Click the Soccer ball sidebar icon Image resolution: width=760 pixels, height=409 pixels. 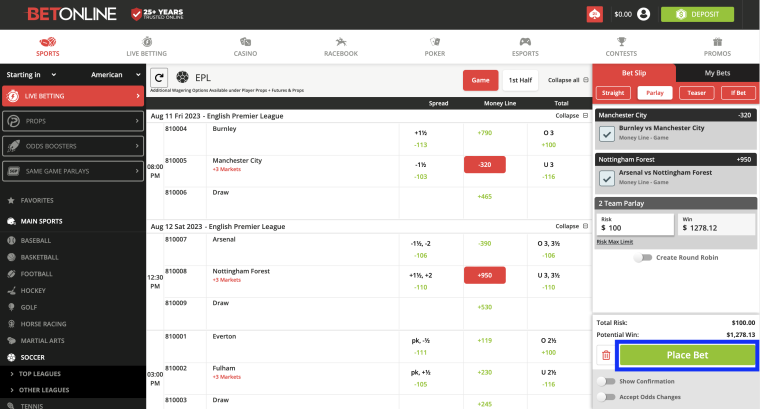(11, 358)
